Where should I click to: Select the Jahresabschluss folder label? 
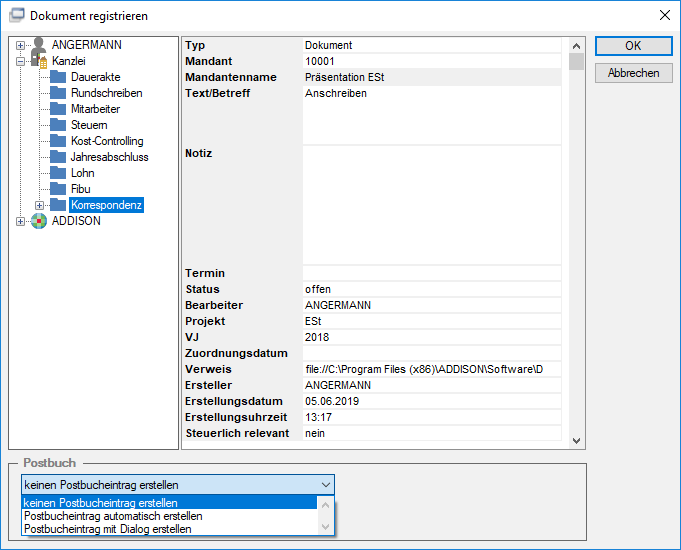[109, 157]
